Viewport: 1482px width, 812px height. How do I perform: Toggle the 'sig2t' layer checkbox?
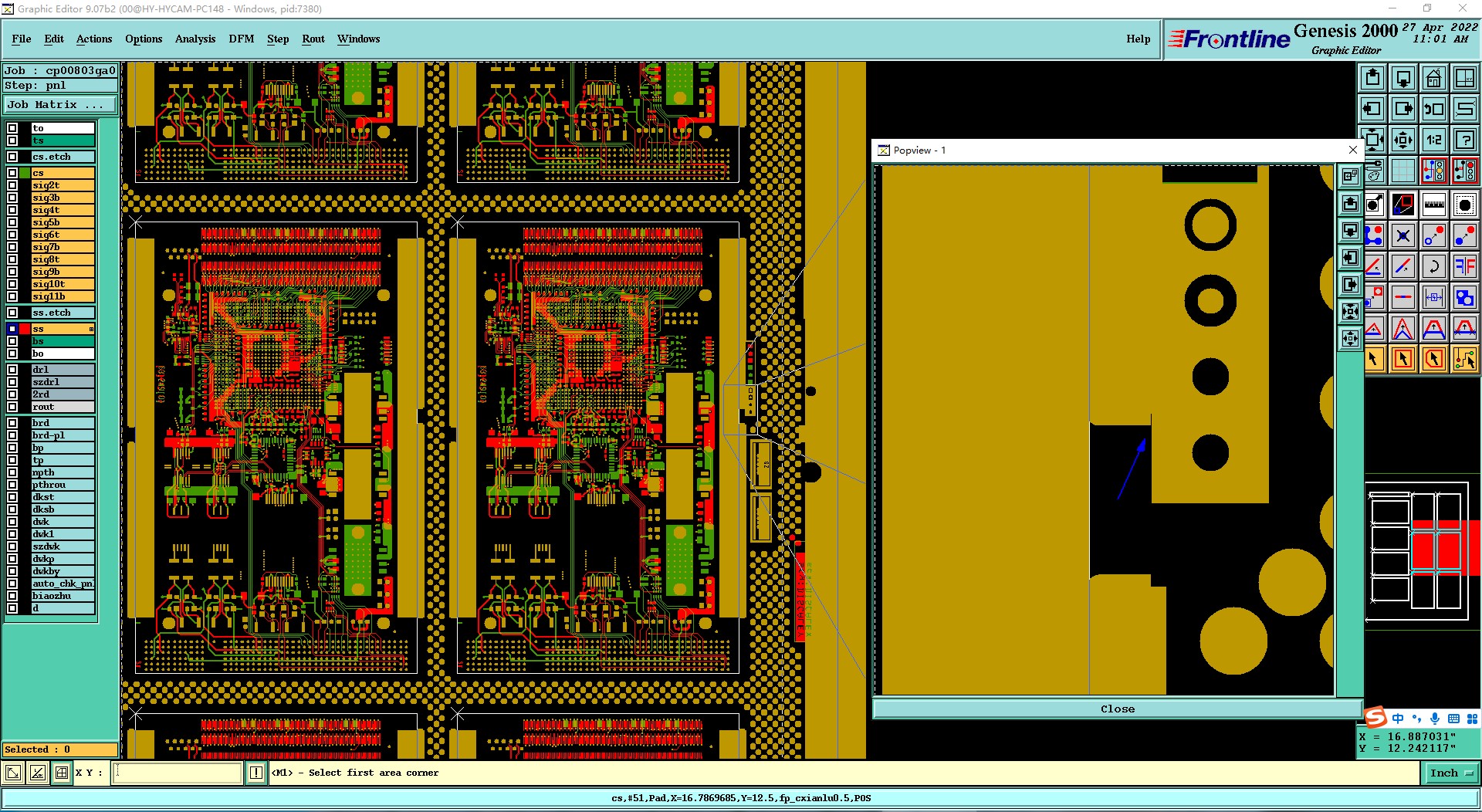(x=12, y=185)
